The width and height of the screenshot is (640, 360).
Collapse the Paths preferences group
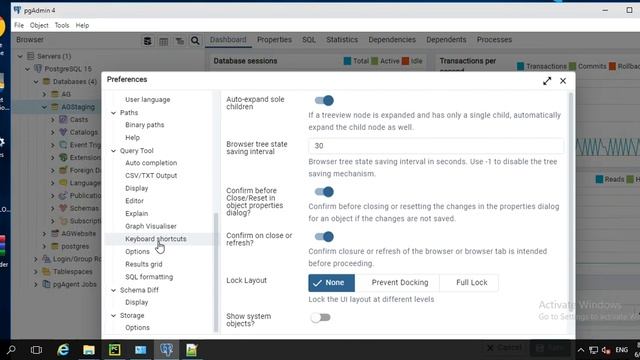click(x=113, y=113)
